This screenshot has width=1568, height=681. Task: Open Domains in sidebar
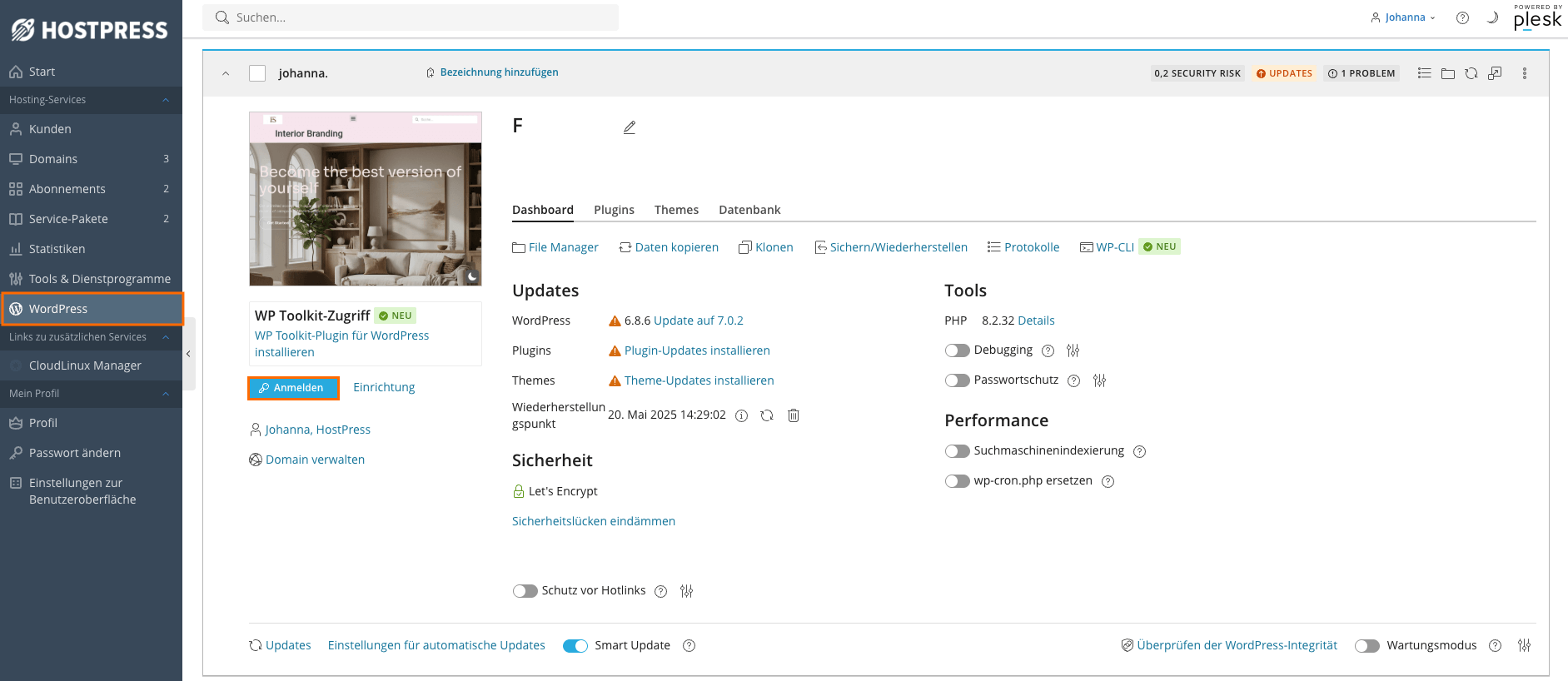pos(91,159)
